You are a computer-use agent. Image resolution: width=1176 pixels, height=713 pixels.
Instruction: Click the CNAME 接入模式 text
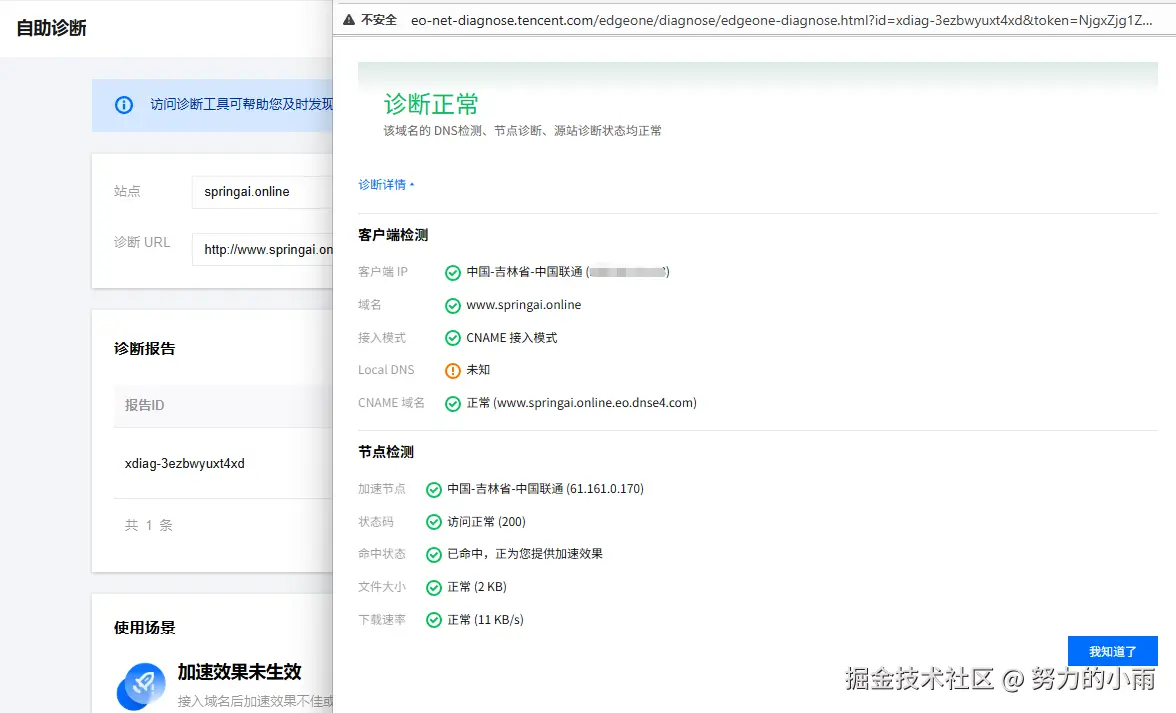512,338
